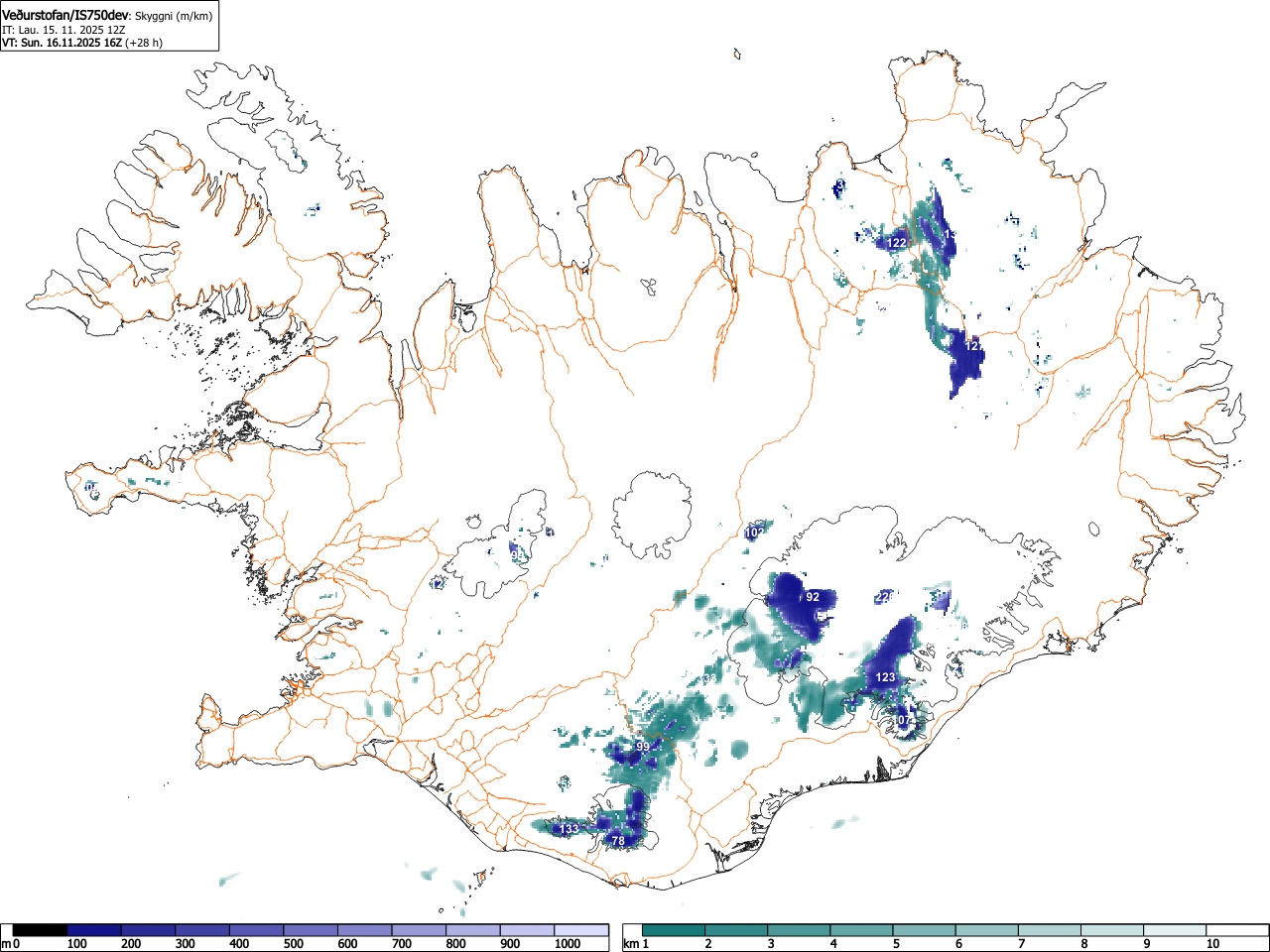Select the '1000' tick label in the meters legend
Image resolution: width=1270 pixels, height=952 pixels.
pos(568,944)
